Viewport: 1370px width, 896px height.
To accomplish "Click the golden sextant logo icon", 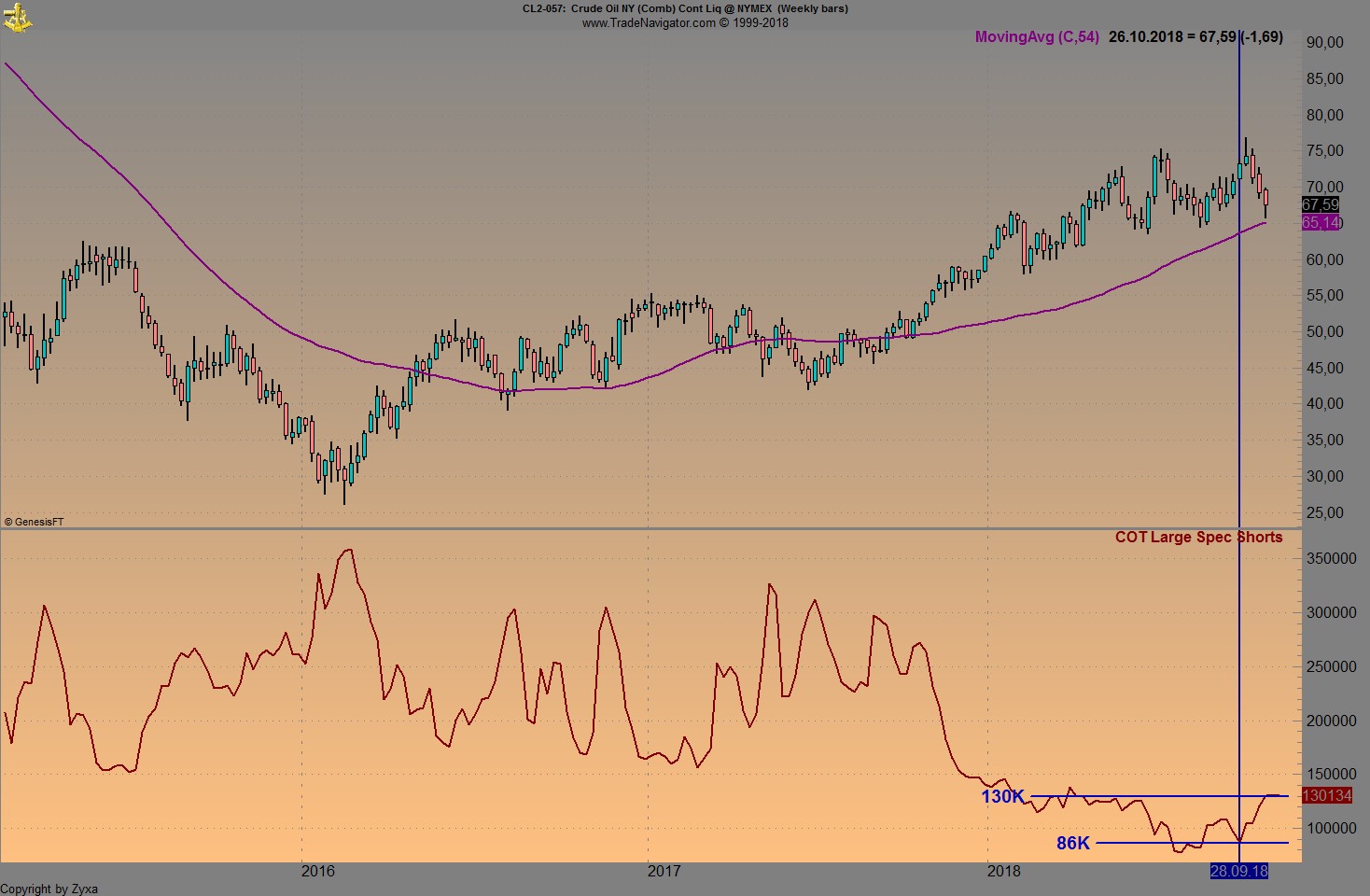I will [x=19, y=17].
